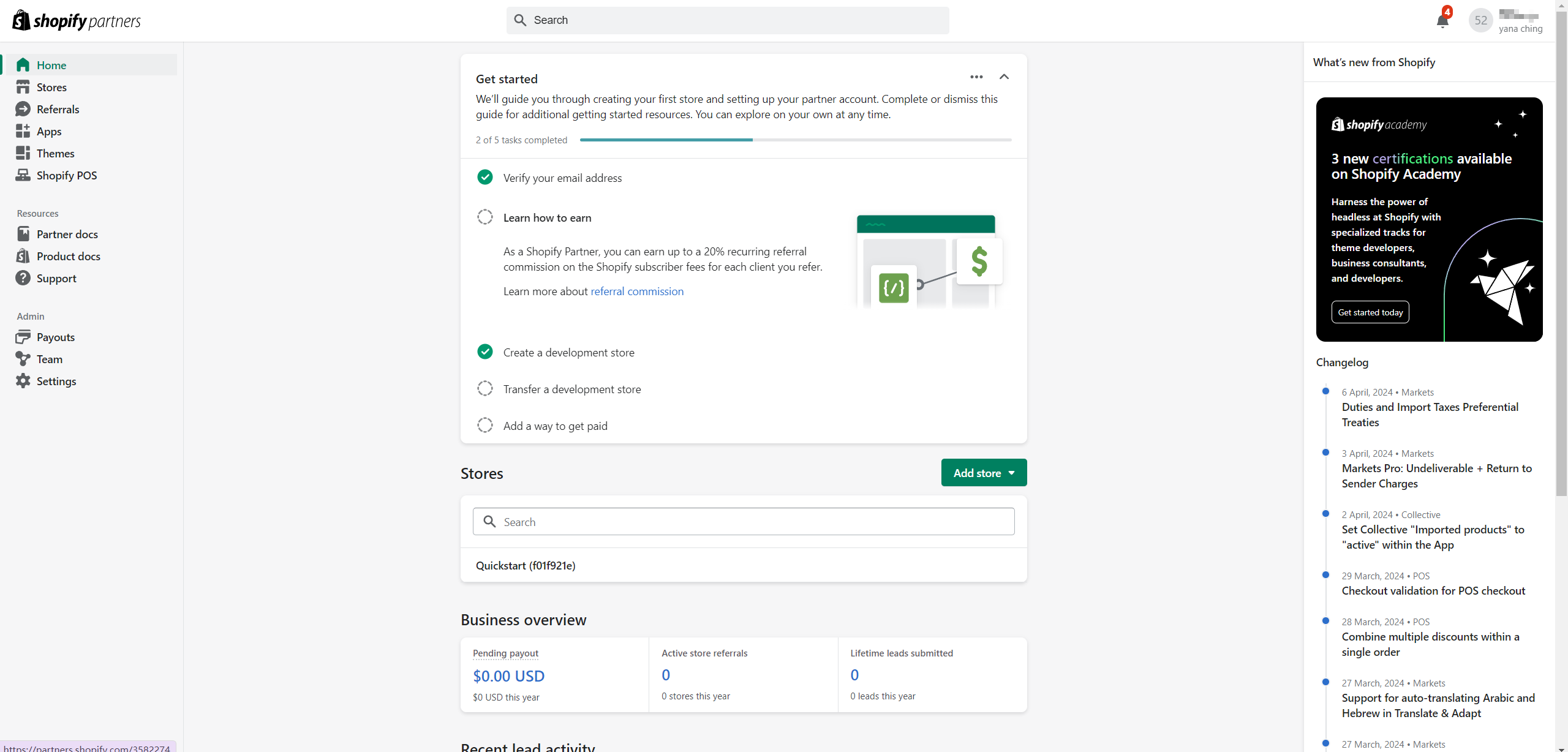Click the Add a way to get paid circle
The height and width of the screenshot is (752, 1568).
[484, 426]
